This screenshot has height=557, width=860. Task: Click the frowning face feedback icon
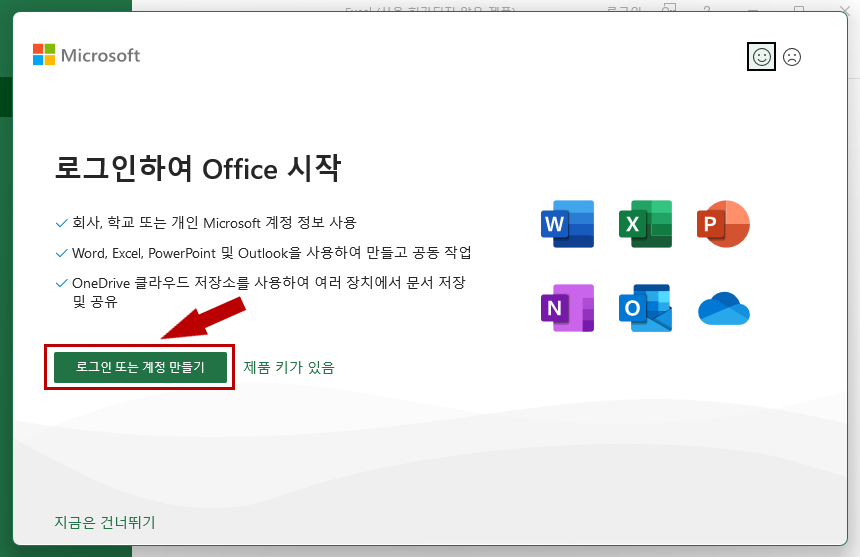point(791,57)
